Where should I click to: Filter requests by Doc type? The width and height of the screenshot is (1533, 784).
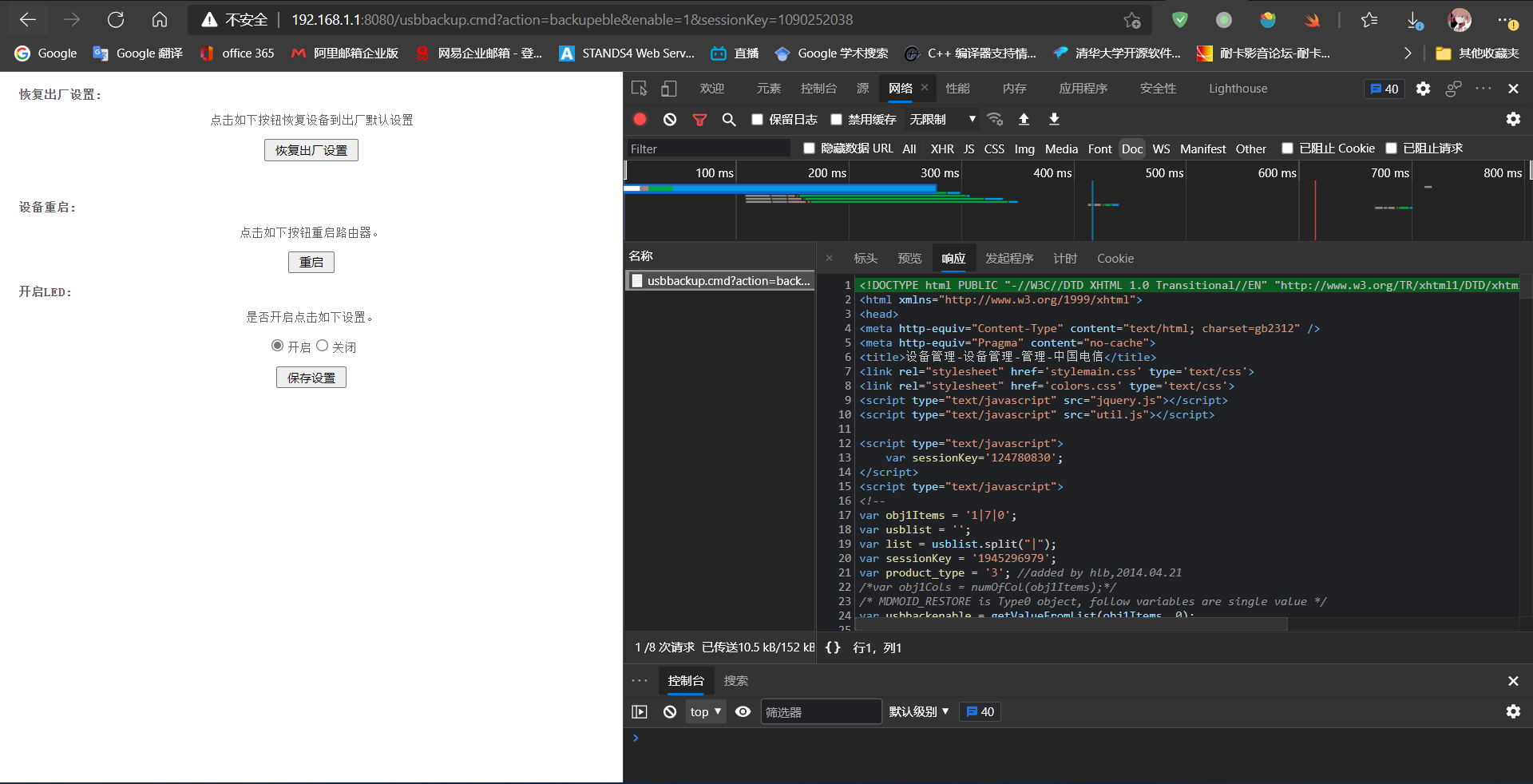(x=1132, y=148)
